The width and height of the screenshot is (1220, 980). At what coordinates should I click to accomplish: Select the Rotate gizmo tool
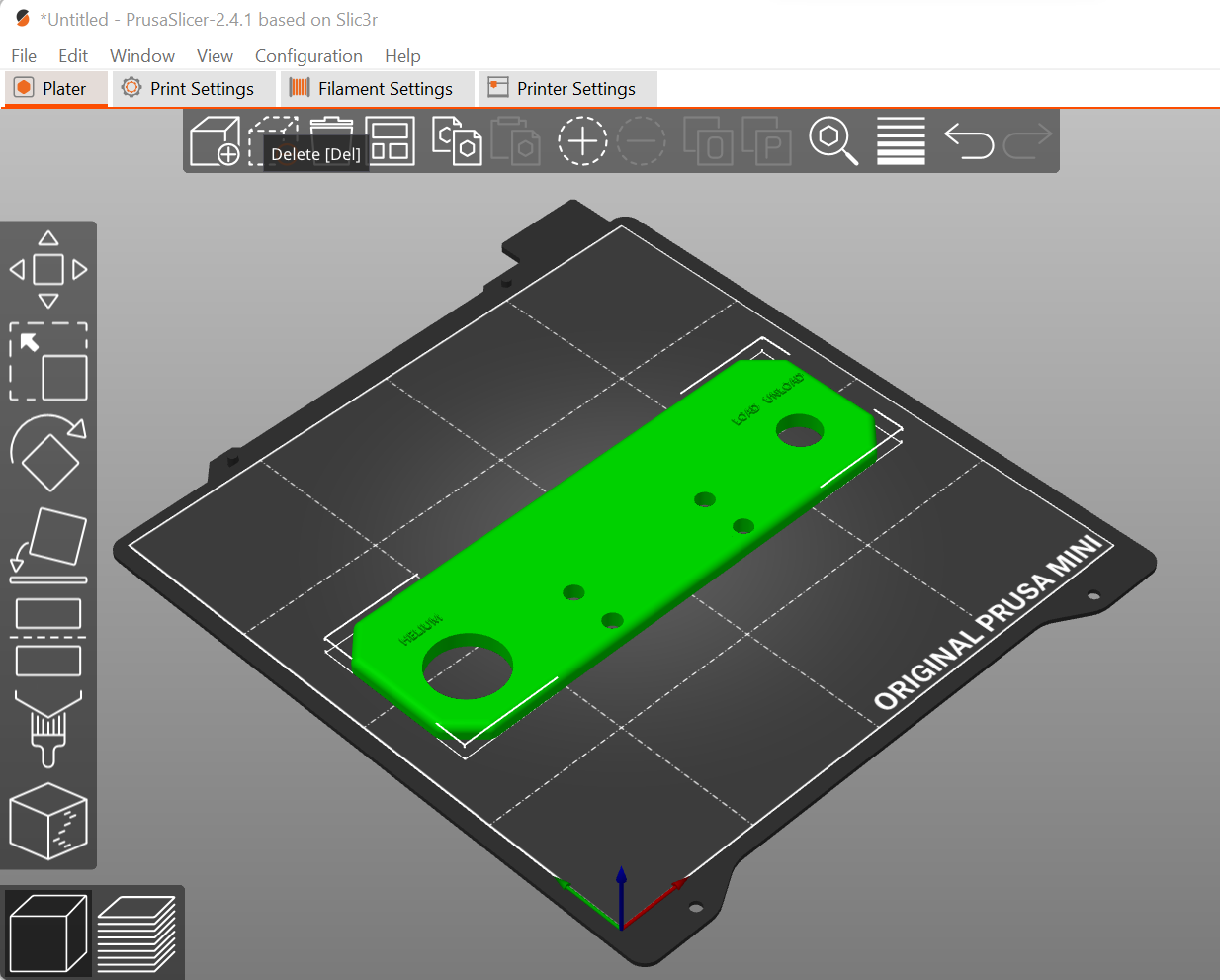pos(48,453)
